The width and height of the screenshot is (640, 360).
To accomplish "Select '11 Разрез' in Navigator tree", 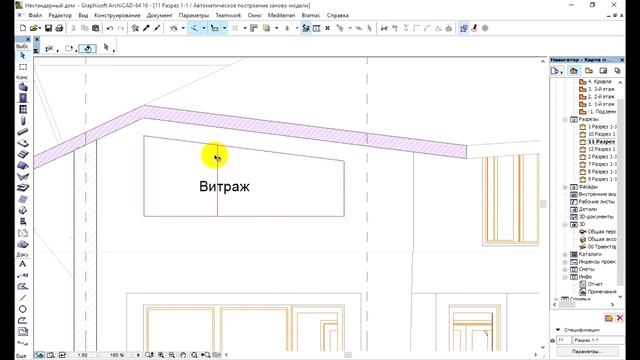I will [598, 142].
